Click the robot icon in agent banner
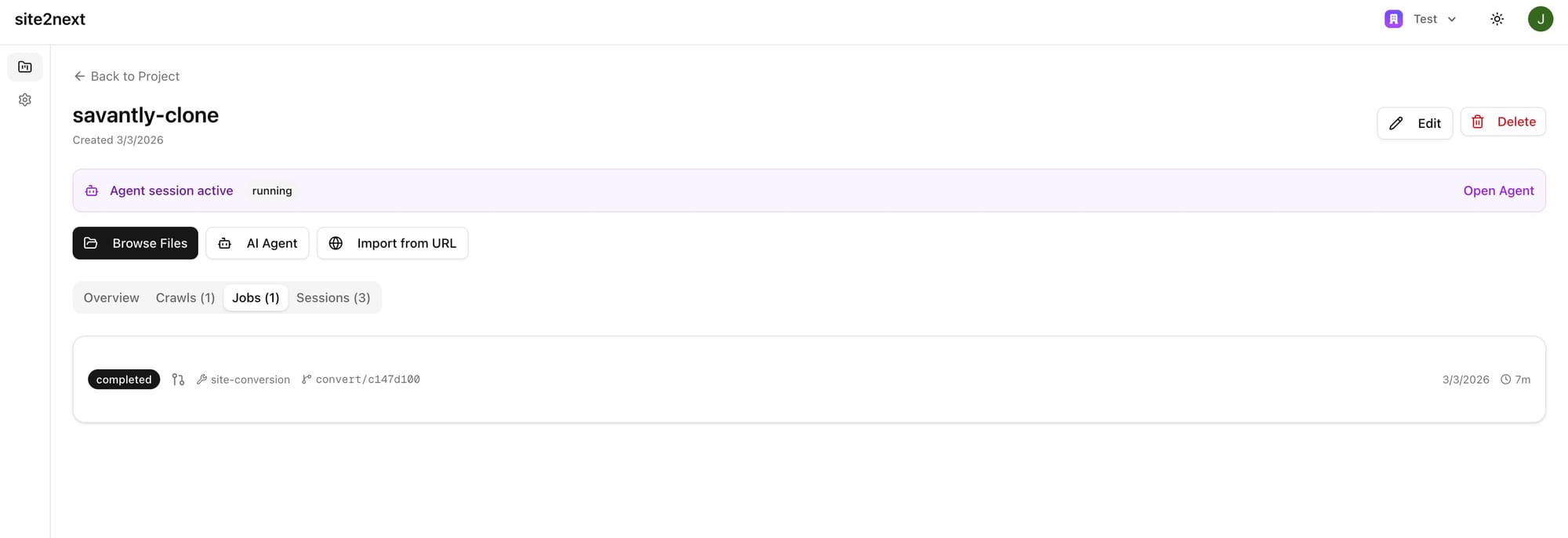This screenshot has width=1568, height=538. pos(92,191)
